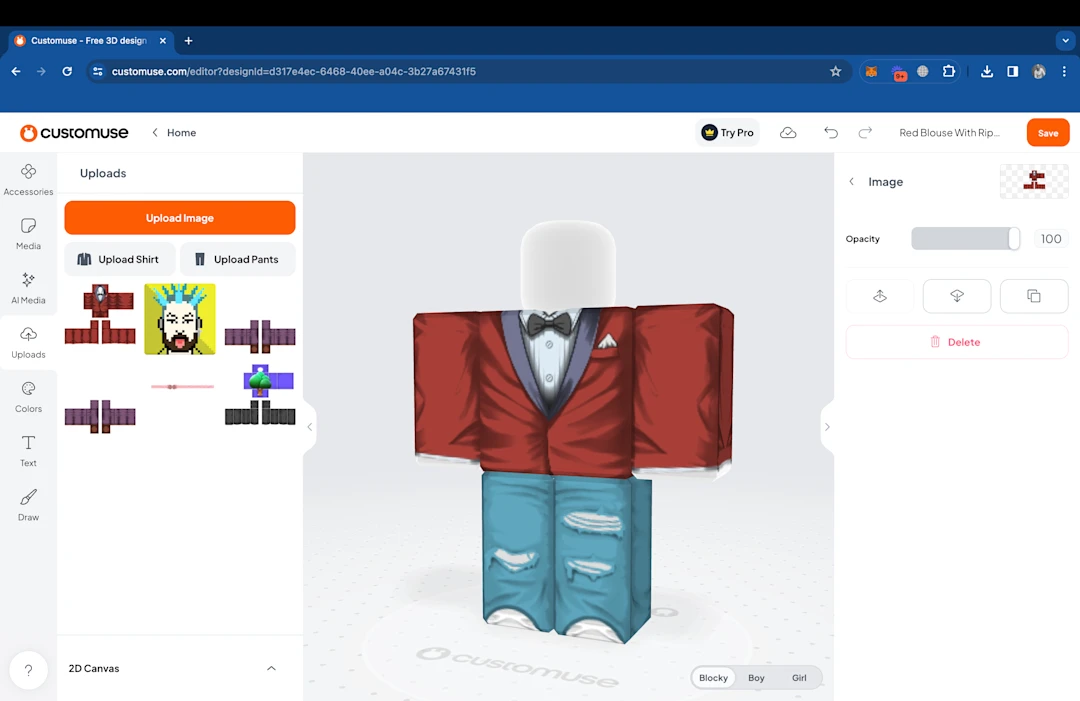Click the Try Pro button
This screenshot has width=1080, height=701.
click(x=727, y=133)
